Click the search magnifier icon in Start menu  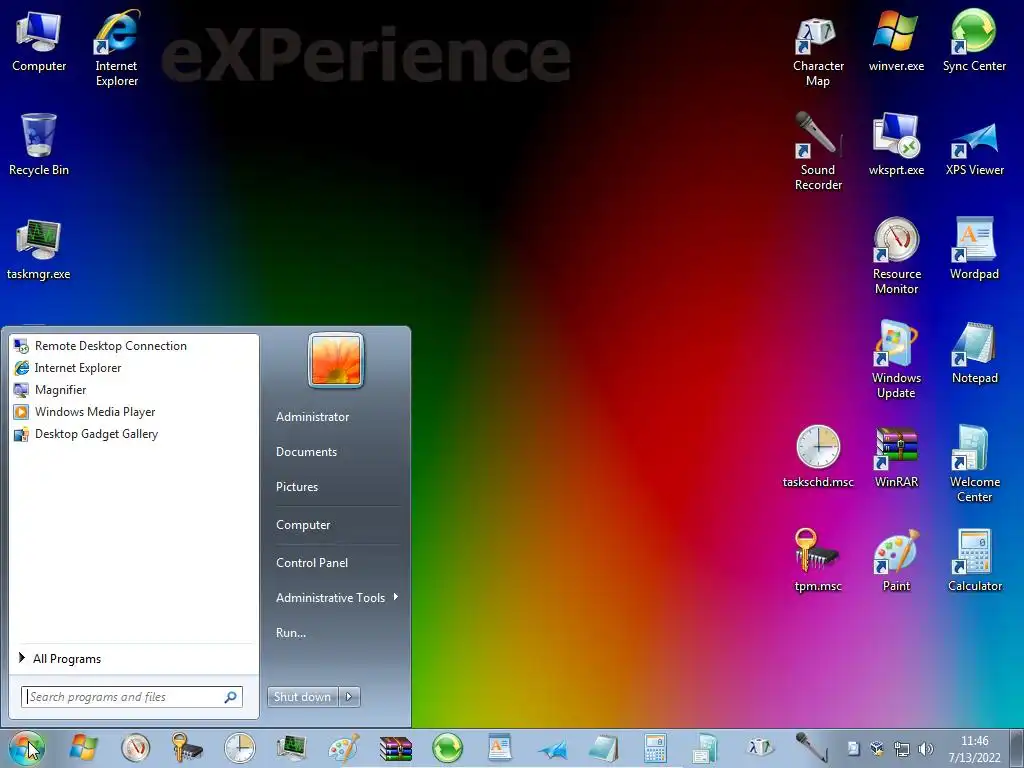pos(231,697)
